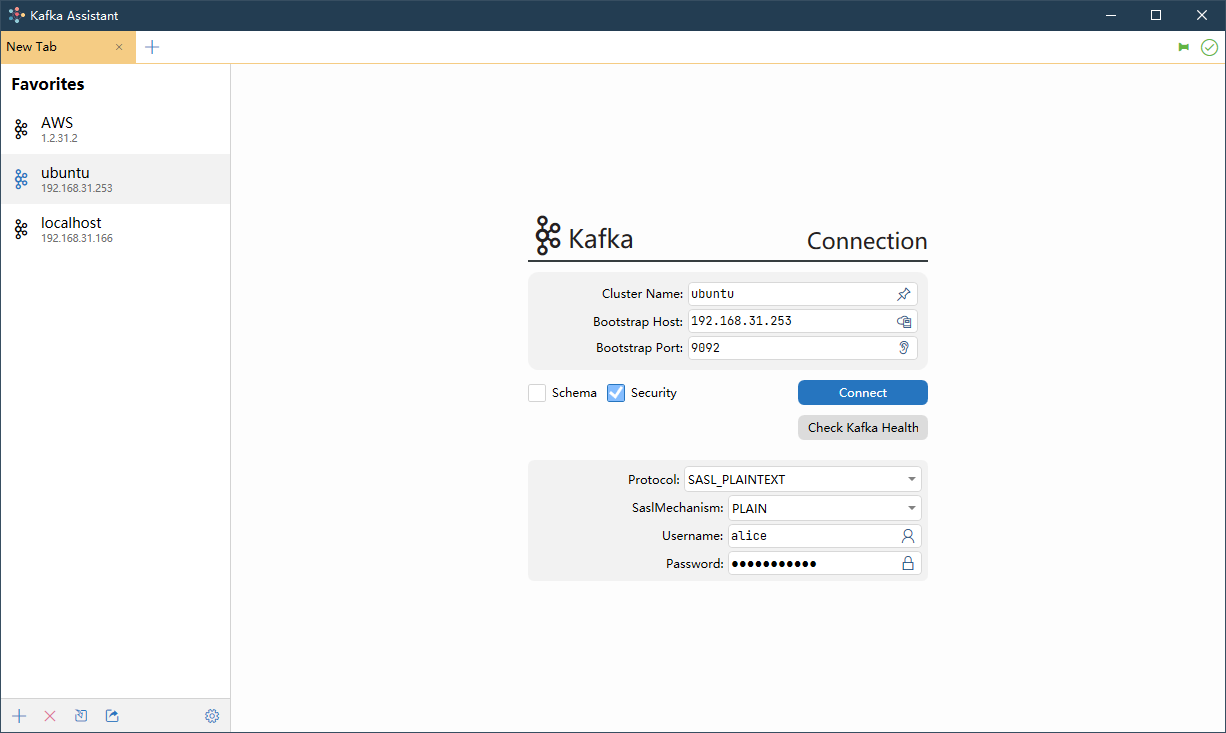Click the Check Kafka Health button
This screenshot has width=1226, height=733.
[x=862, y=428]
